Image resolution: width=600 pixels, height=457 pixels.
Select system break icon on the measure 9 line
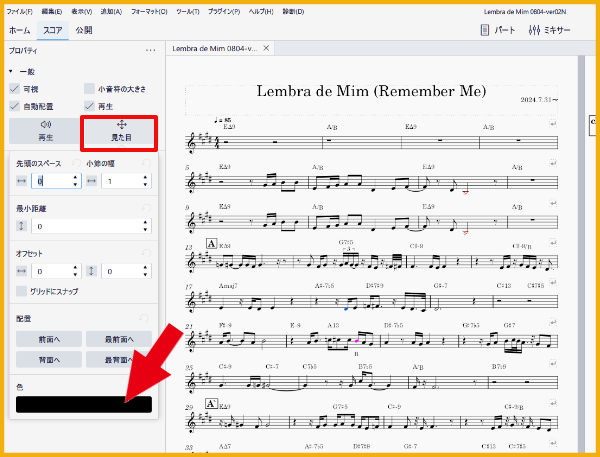(x=553, y=203)
